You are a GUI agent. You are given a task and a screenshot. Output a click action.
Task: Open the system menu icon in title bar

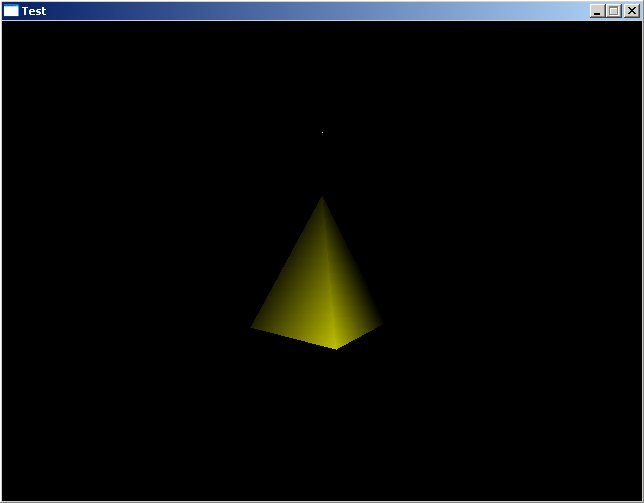11,11
